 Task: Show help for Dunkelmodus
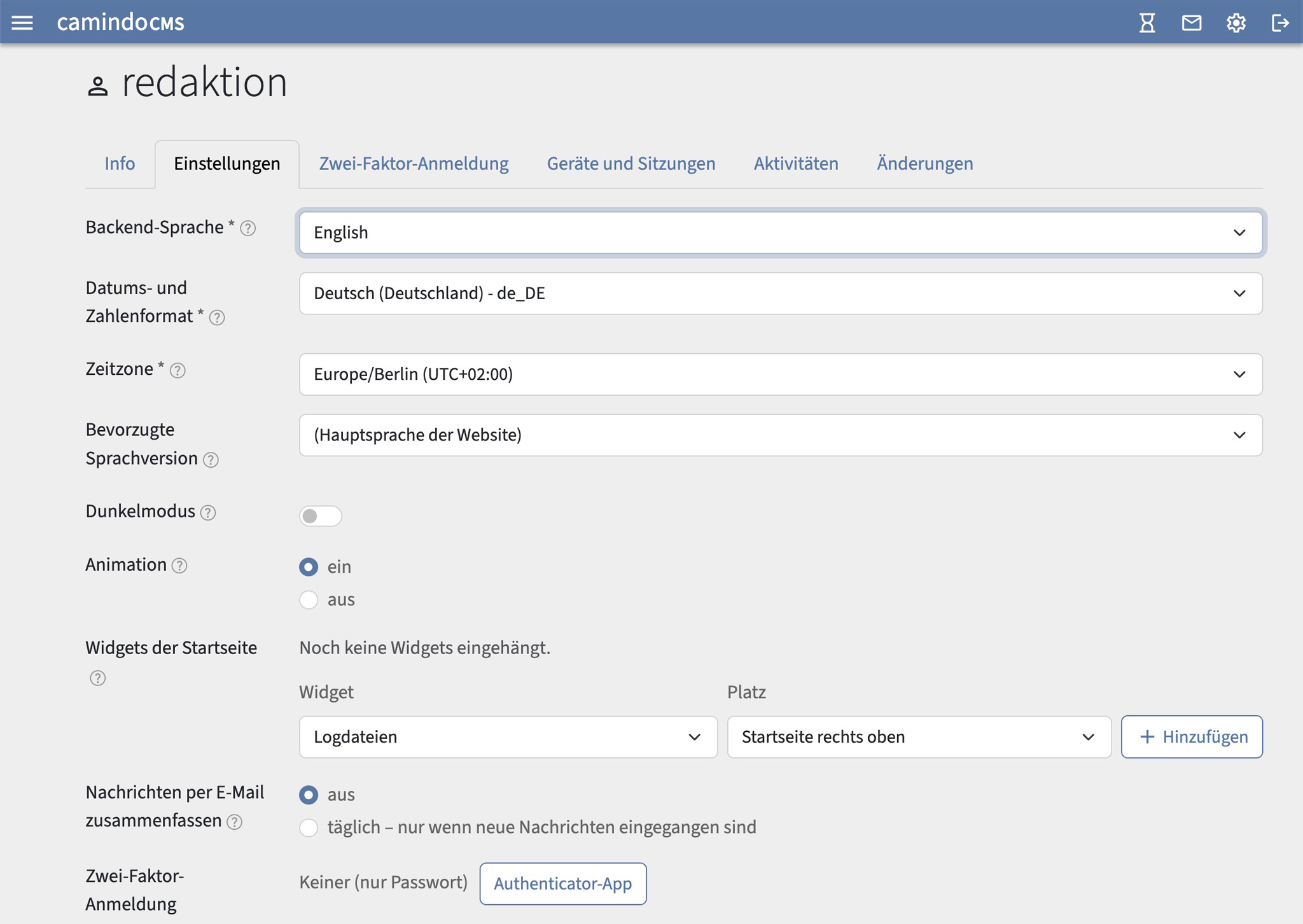208,512
